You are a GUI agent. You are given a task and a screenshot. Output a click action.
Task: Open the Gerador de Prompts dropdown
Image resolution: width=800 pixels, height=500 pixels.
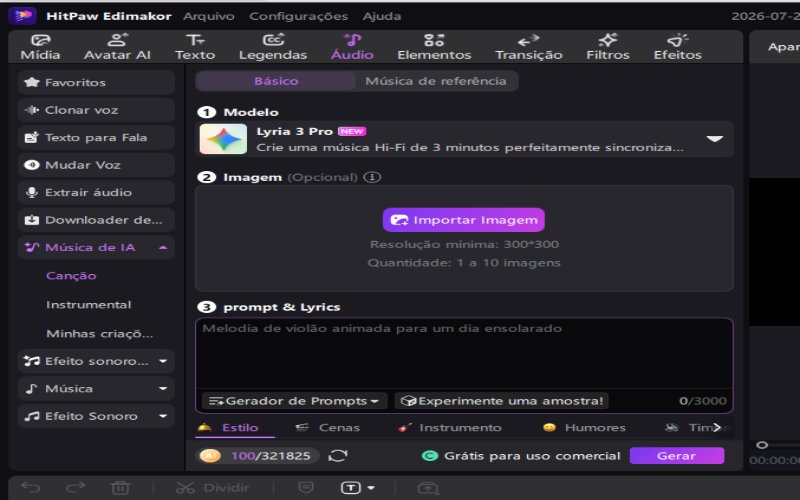(x=294, y=401)
